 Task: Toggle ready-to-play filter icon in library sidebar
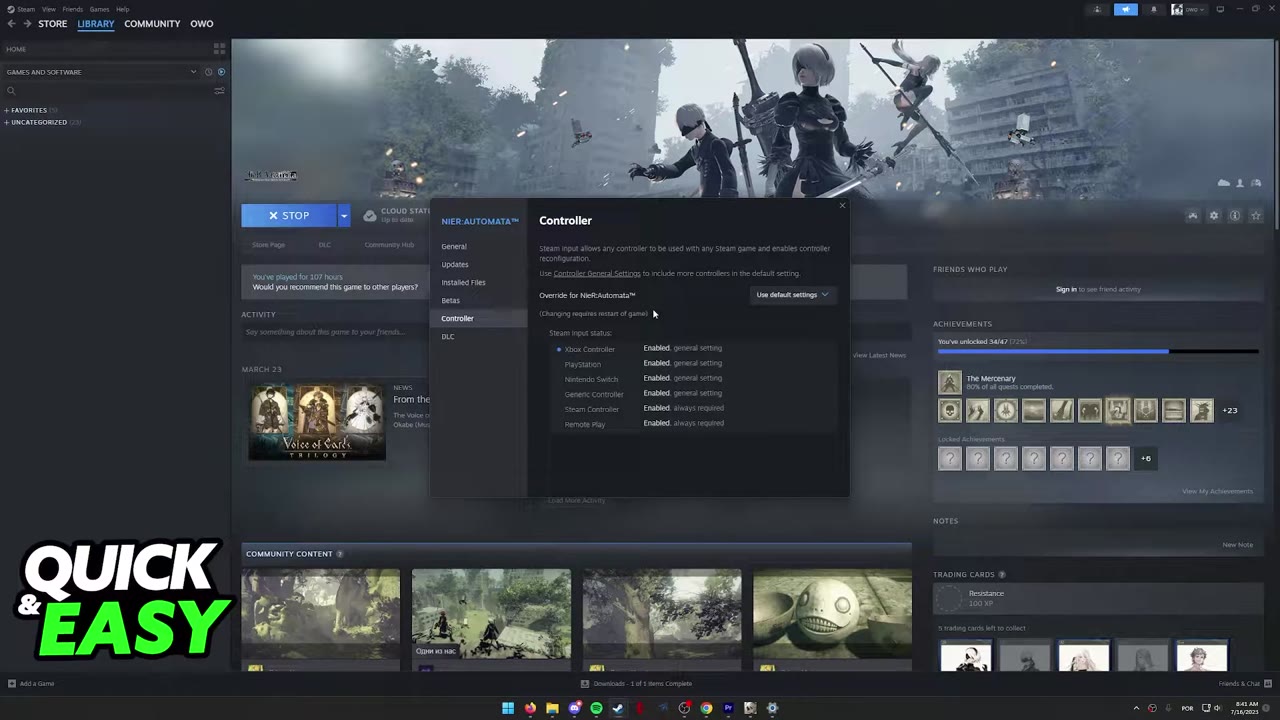pyautogui.click(x=221, y=72)
